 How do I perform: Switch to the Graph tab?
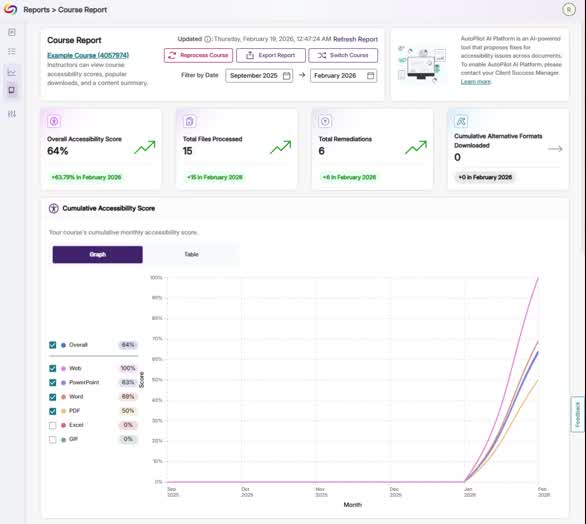(98, 255)
